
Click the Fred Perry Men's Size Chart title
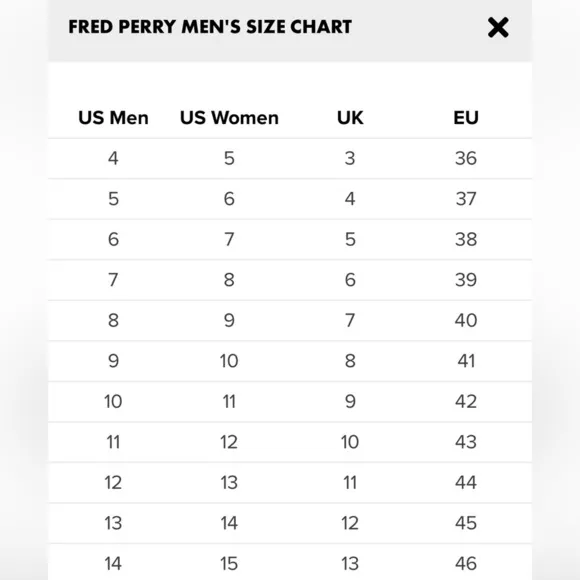click(210, 27)
